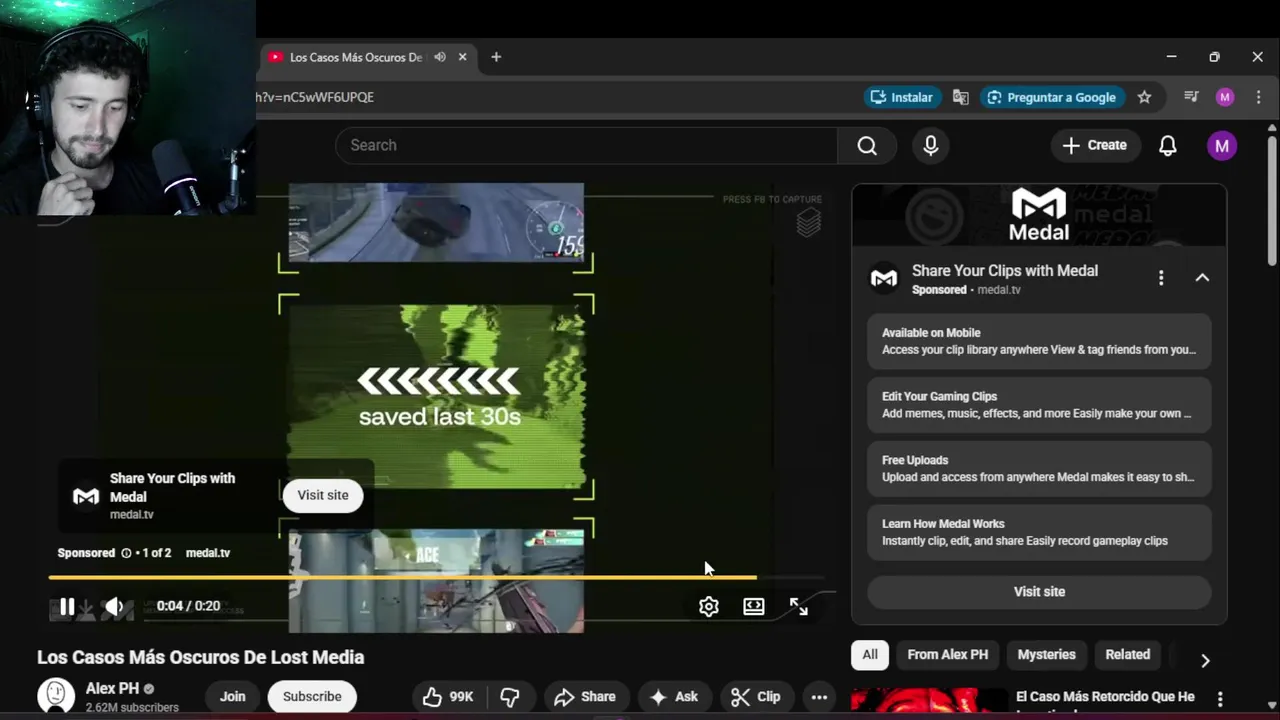Click the Medal banner logo in side panel
1280x720 pixels.
point(1039,215)
